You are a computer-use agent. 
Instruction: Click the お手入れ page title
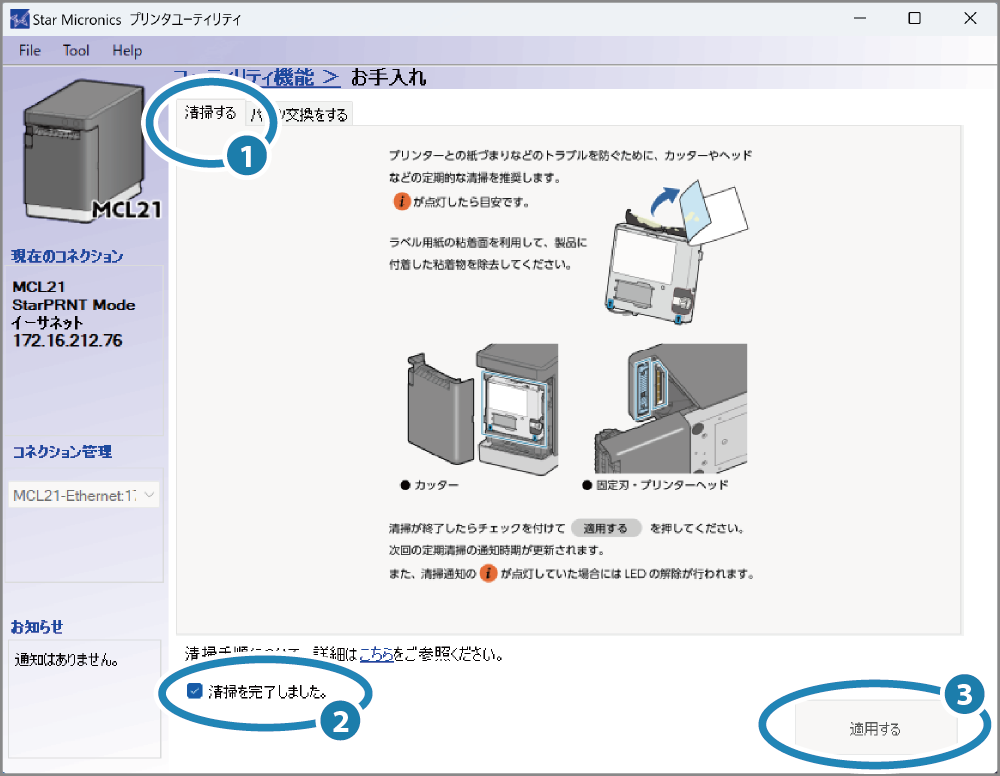(x=388, y=78)
